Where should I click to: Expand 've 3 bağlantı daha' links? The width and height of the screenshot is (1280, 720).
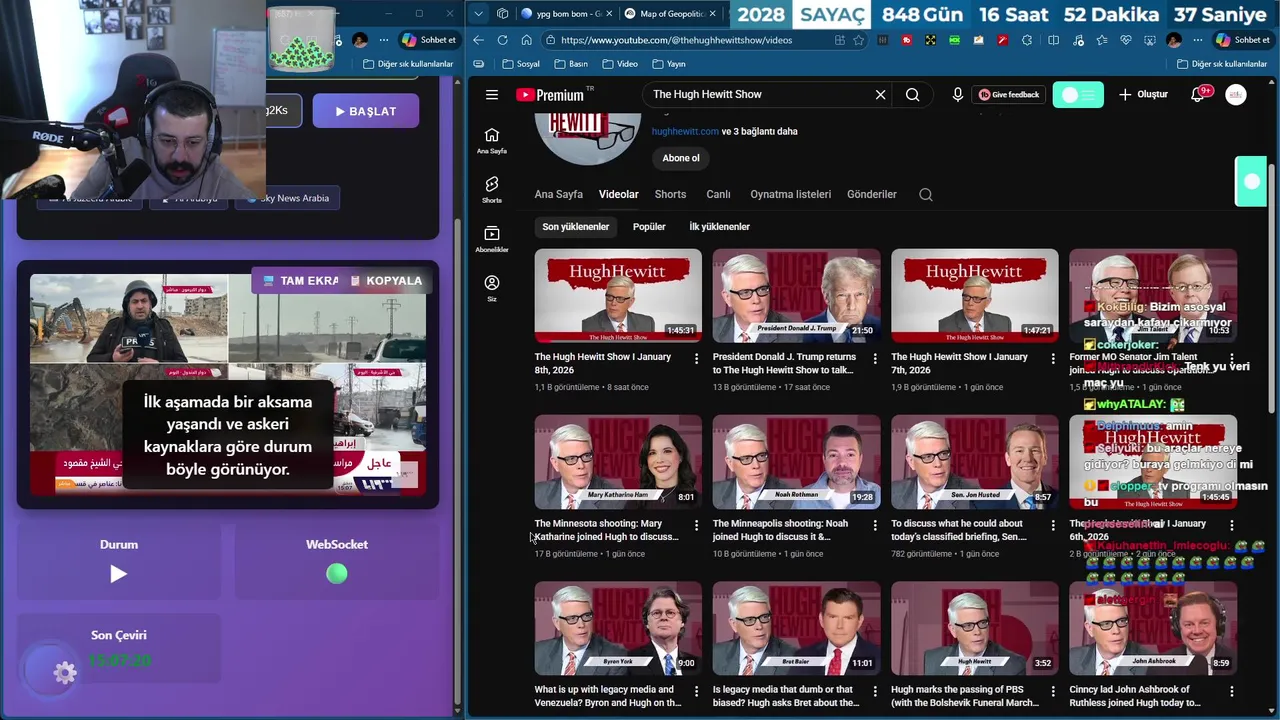(x=759, y=131)
